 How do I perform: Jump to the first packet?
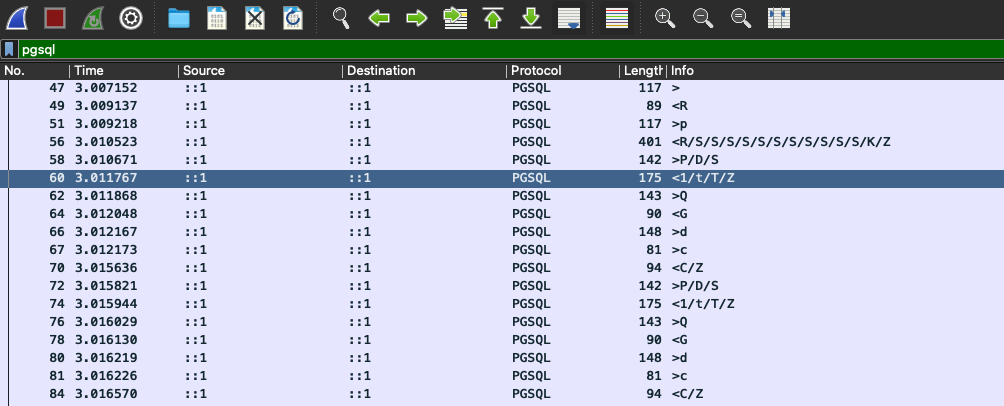(x=493, y=17)
